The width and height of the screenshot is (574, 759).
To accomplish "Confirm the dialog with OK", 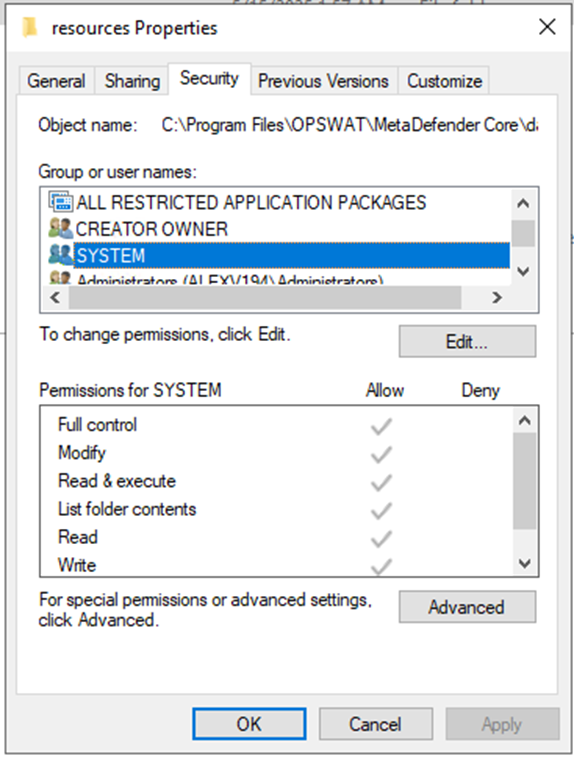I will tap(249, 724).
